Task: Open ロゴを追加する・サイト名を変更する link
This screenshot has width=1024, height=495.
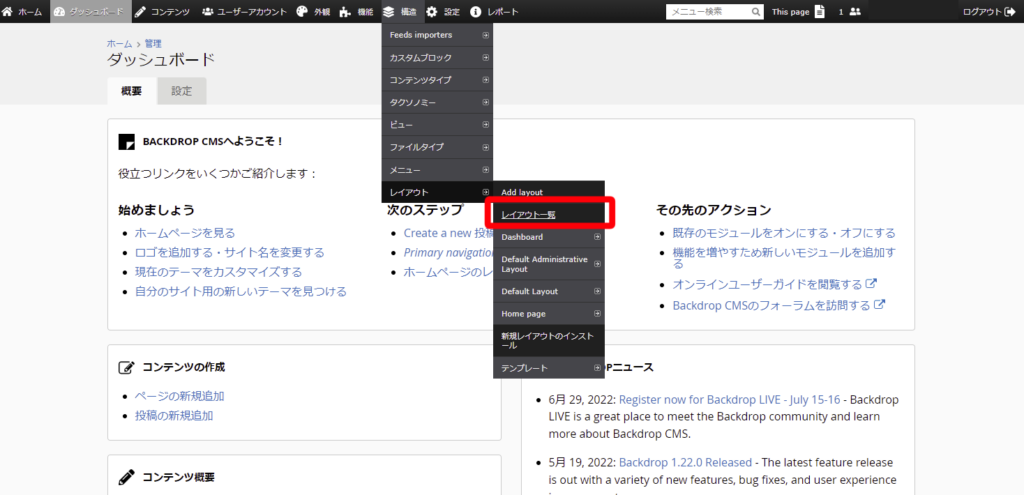Action: (229, 252)
